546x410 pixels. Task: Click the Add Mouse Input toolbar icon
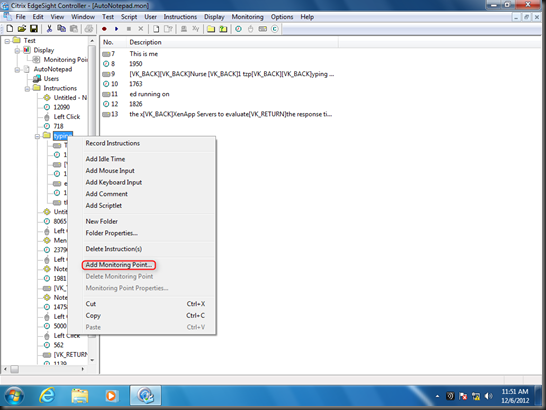250,29
